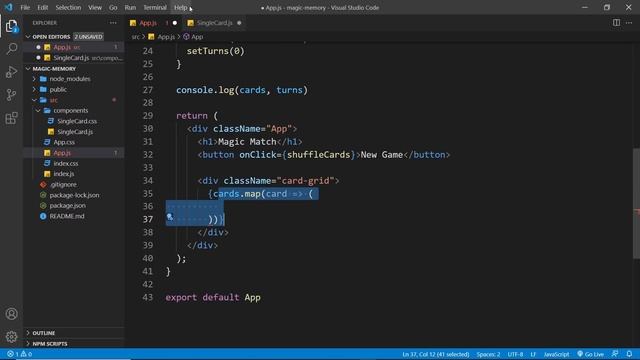Image resolution: width=640 pixels, height=360 pixels.
Task: Open the Go menu
Action: (x=113, y=7)
